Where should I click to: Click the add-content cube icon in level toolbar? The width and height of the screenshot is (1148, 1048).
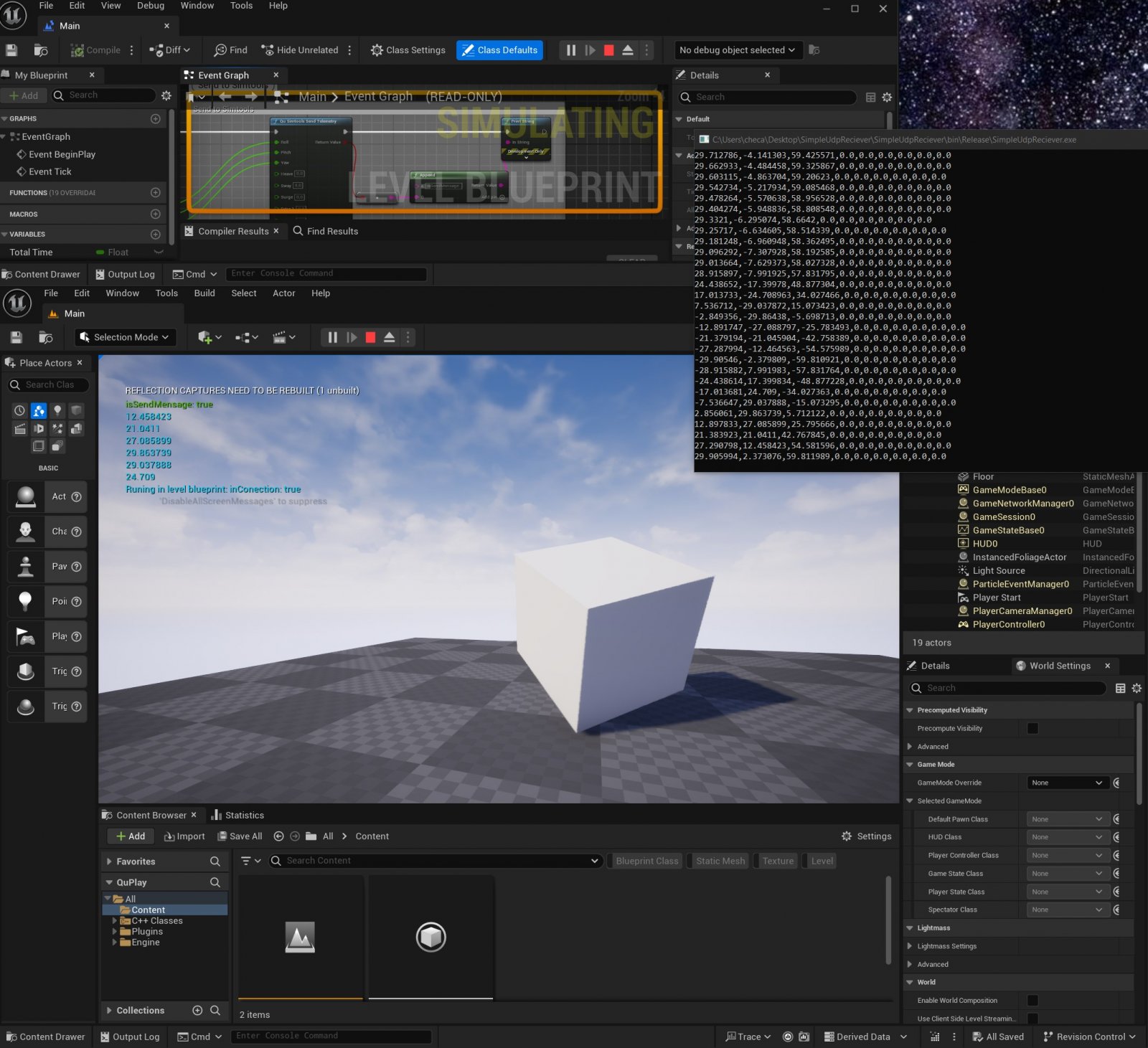(x=209, y=338)
